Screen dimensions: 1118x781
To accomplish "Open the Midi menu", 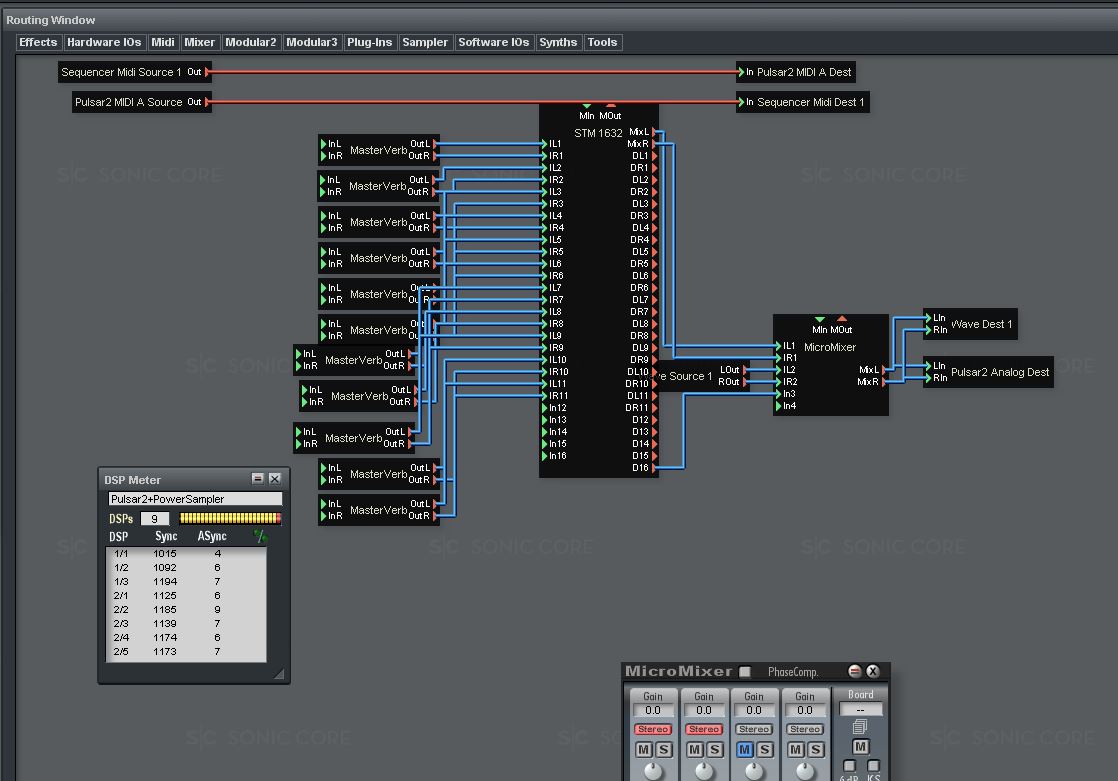I will (x=163, y=42).
